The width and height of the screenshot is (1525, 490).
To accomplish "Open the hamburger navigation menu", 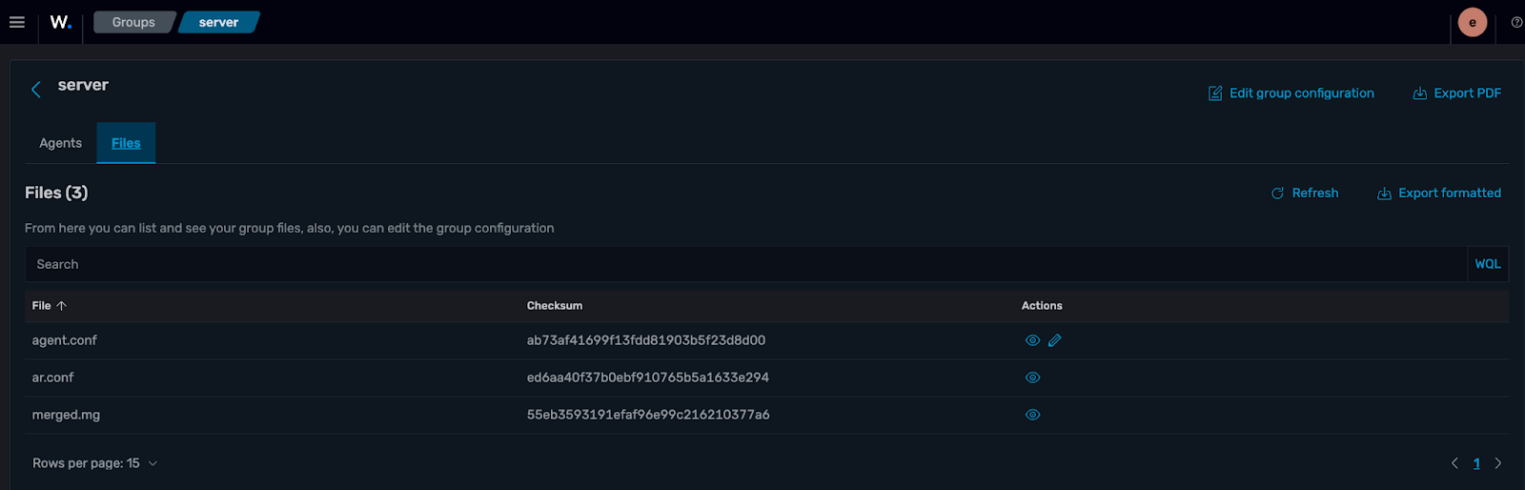I will coord(16,22).
